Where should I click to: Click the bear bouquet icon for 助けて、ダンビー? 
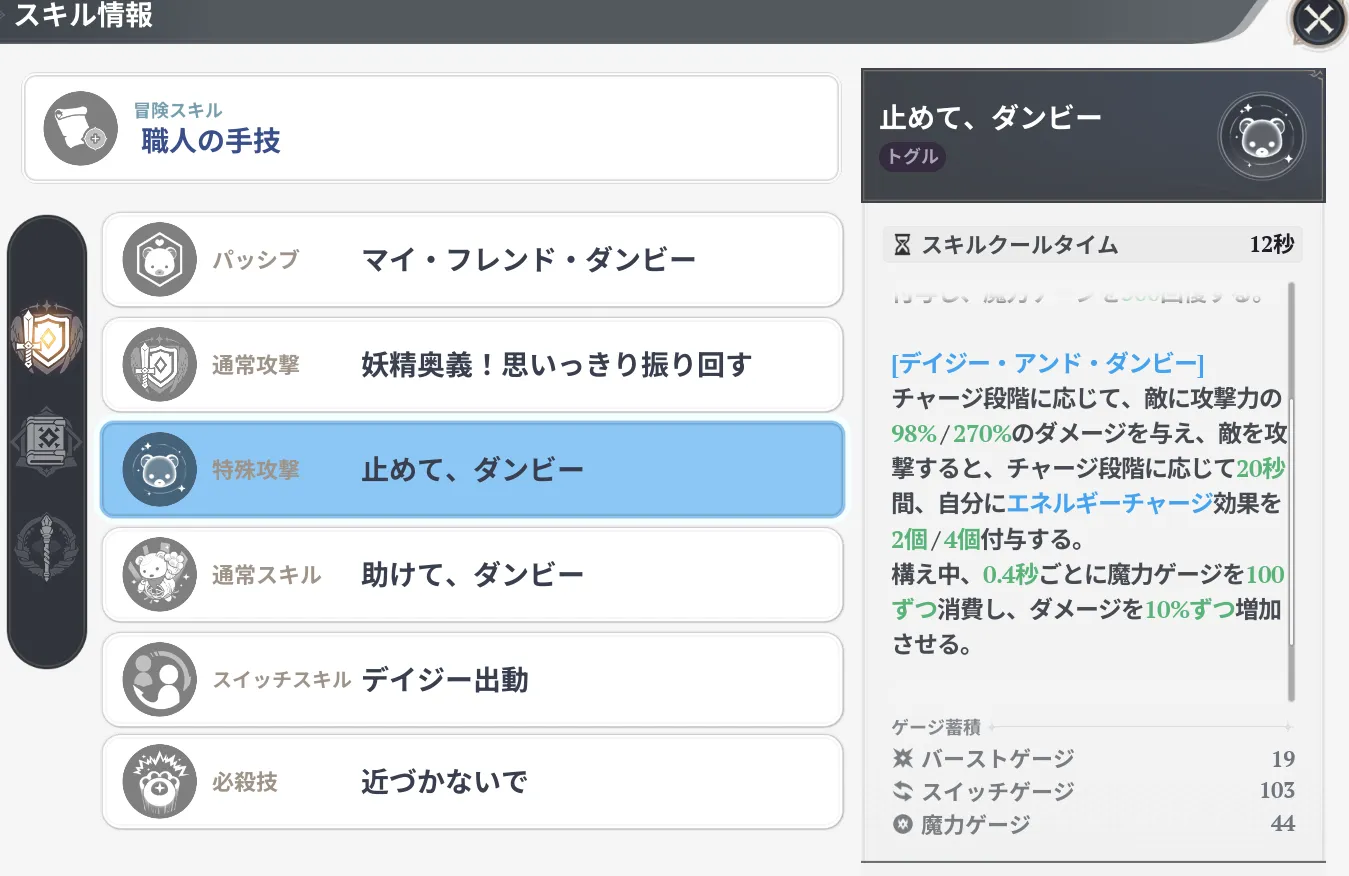tap(159, 575)
